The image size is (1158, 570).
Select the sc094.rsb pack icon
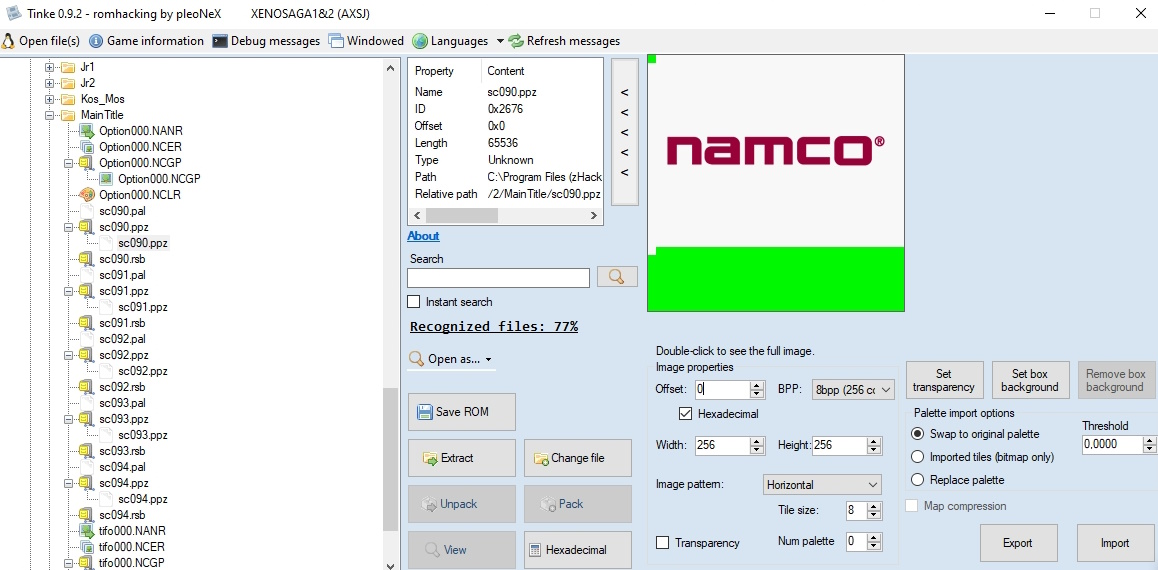pos(86,515)
